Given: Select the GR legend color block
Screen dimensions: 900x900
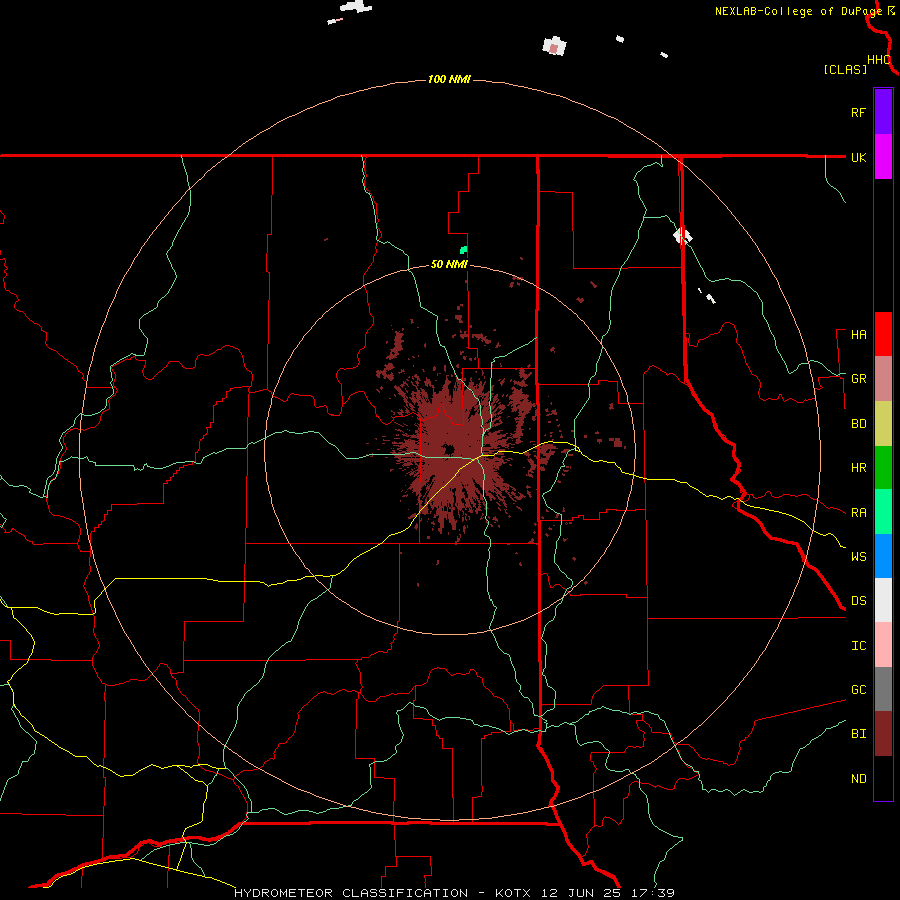Looking at the screenshot, I should pyautogui.click(x=883, y=378).
